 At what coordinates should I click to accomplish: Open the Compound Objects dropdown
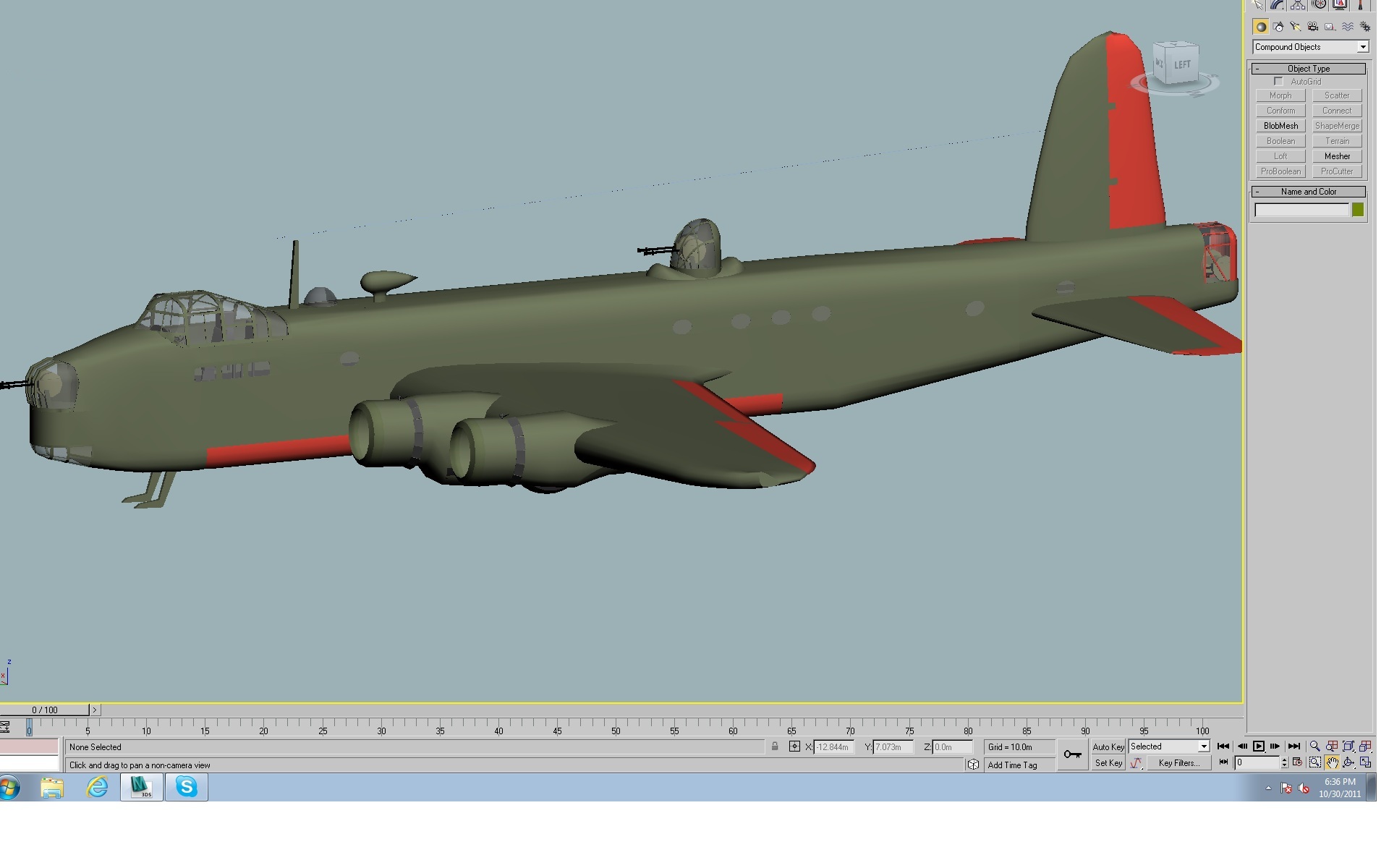[x=1311, y=47]
